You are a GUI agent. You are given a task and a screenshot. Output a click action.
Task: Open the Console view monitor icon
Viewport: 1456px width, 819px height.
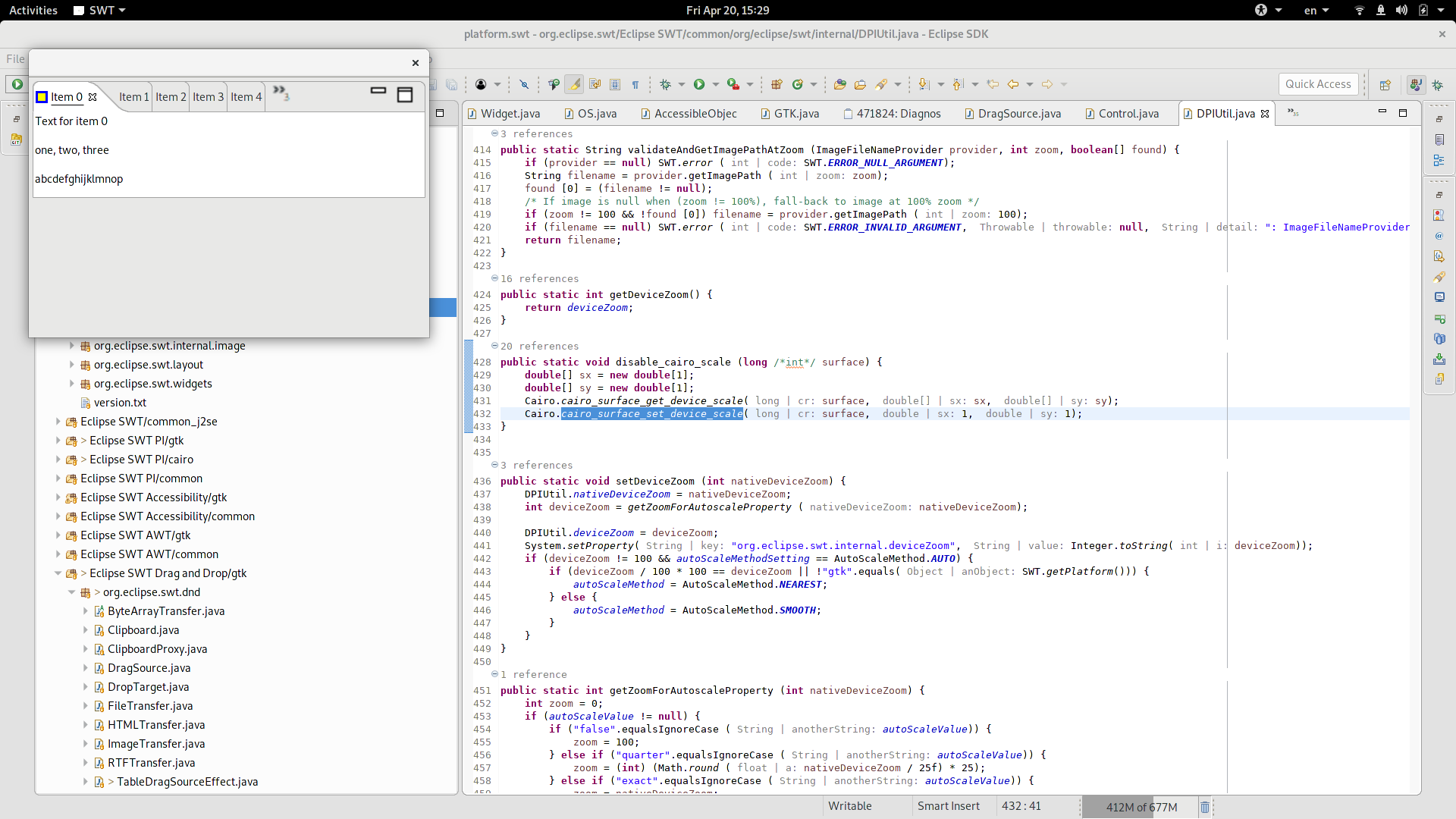click(x=1439, y=297)
